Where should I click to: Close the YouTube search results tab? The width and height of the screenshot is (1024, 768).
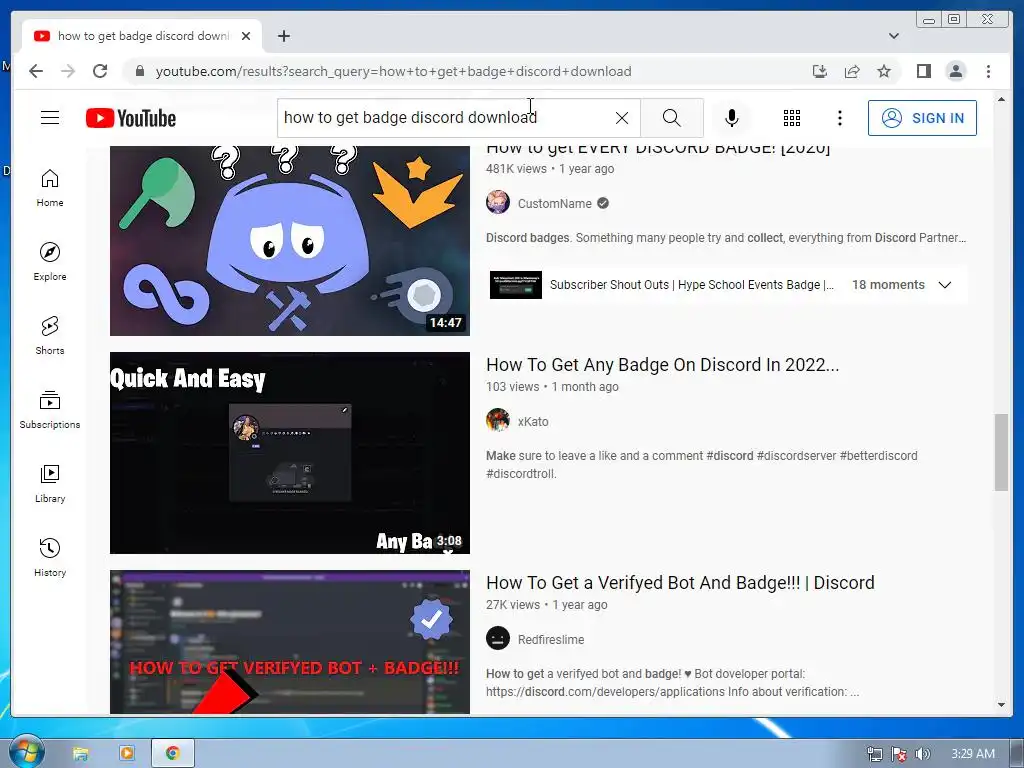(246, 36)
